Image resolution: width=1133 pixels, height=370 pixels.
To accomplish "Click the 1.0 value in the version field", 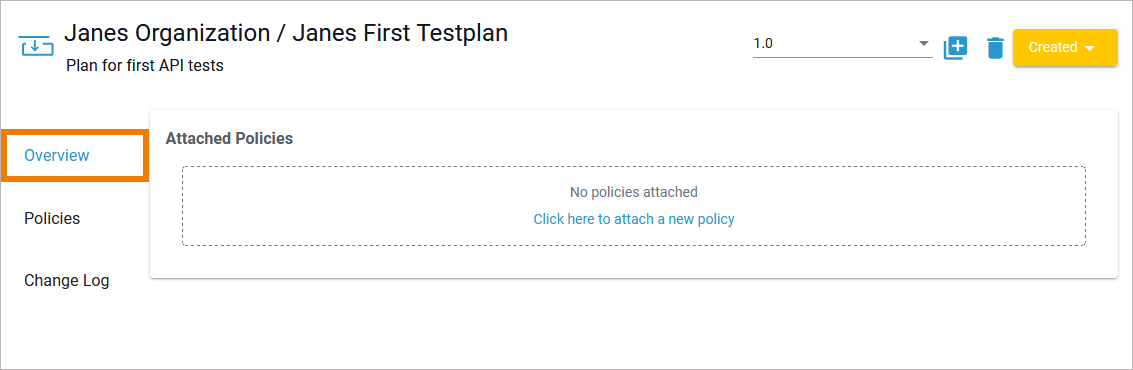I will pos(763,44).
